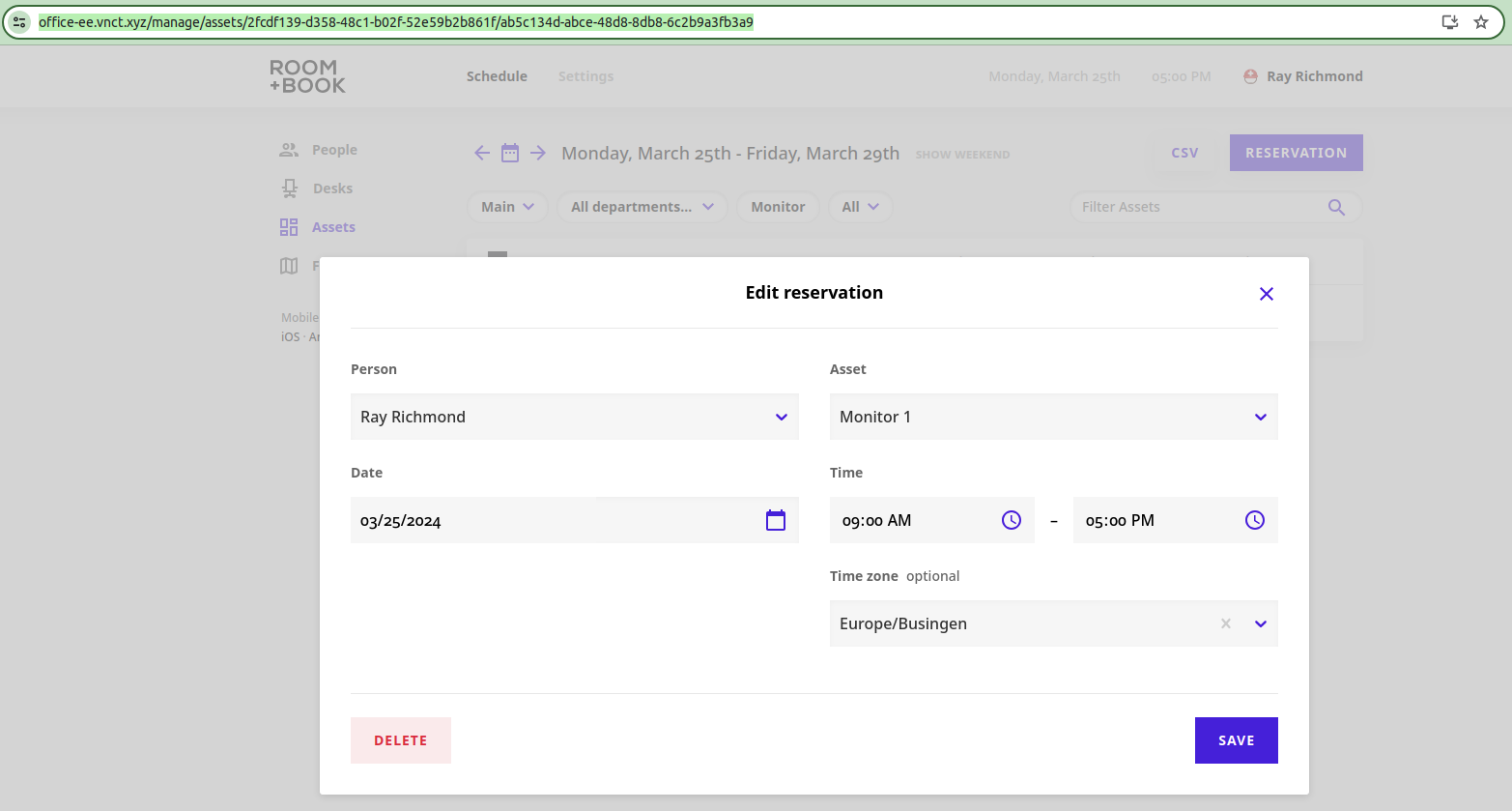Delete this reservation
Screen dimensions: 1512x811
[x=401, y=740]
